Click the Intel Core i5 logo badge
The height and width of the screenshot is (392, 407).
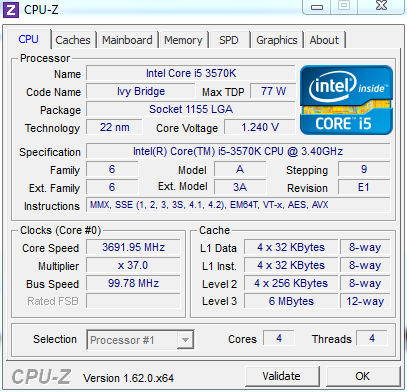346,100
